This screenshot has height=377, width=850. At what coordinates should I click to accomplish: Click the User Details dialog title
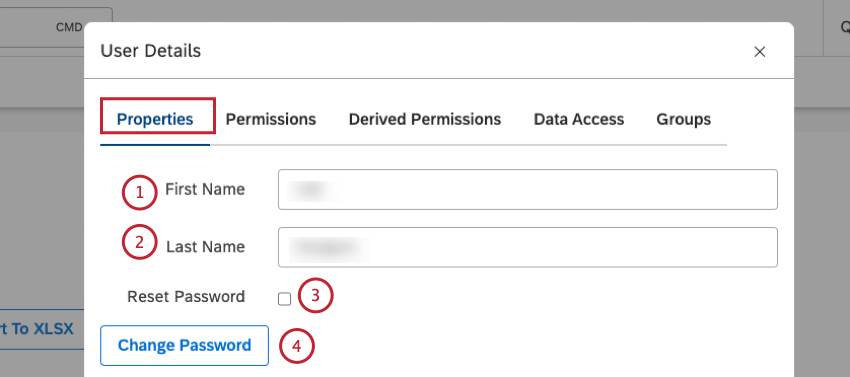(x=151, y=51)
